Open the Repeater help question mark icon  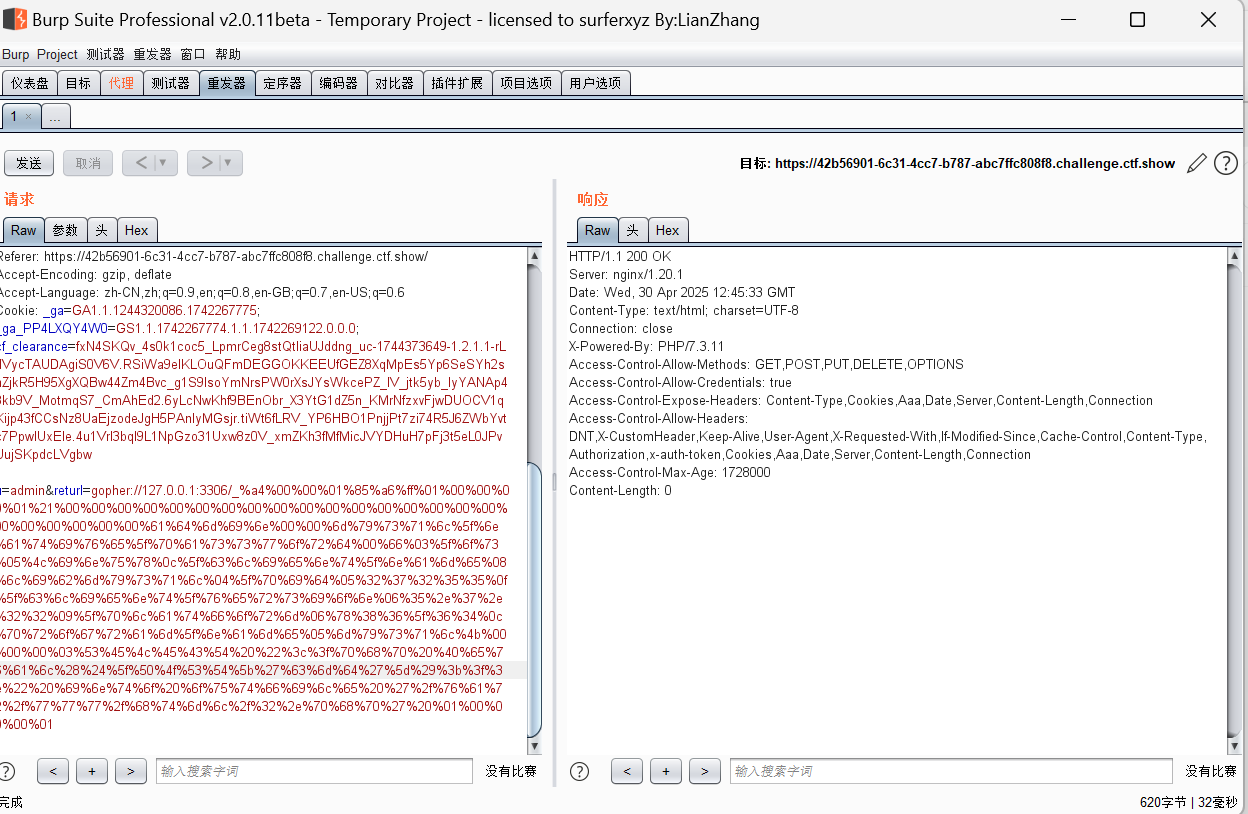[x=1226, y=163]
